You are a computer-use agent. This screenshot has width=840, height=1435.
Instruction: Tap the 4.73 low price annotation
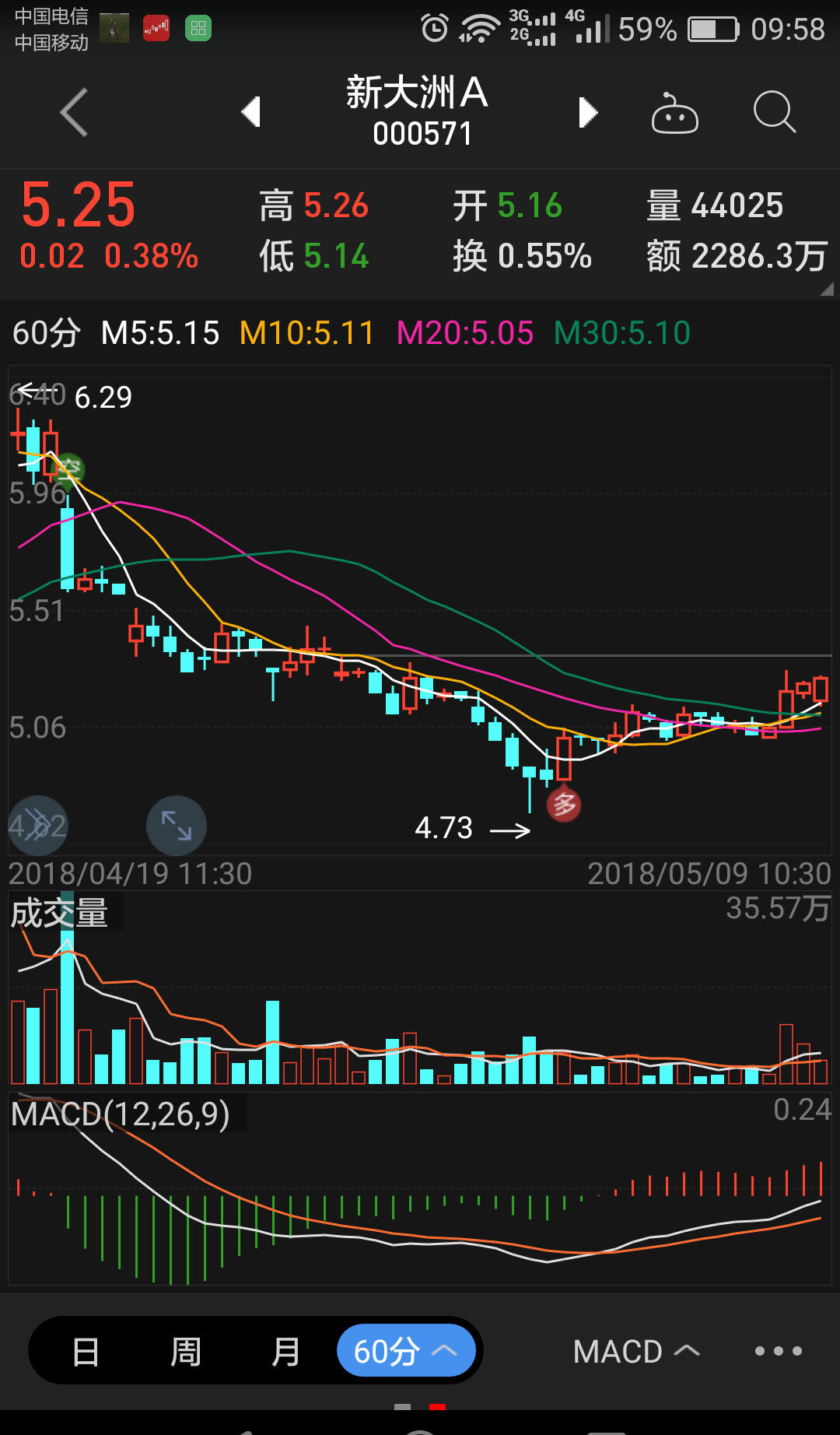point(443,828)
